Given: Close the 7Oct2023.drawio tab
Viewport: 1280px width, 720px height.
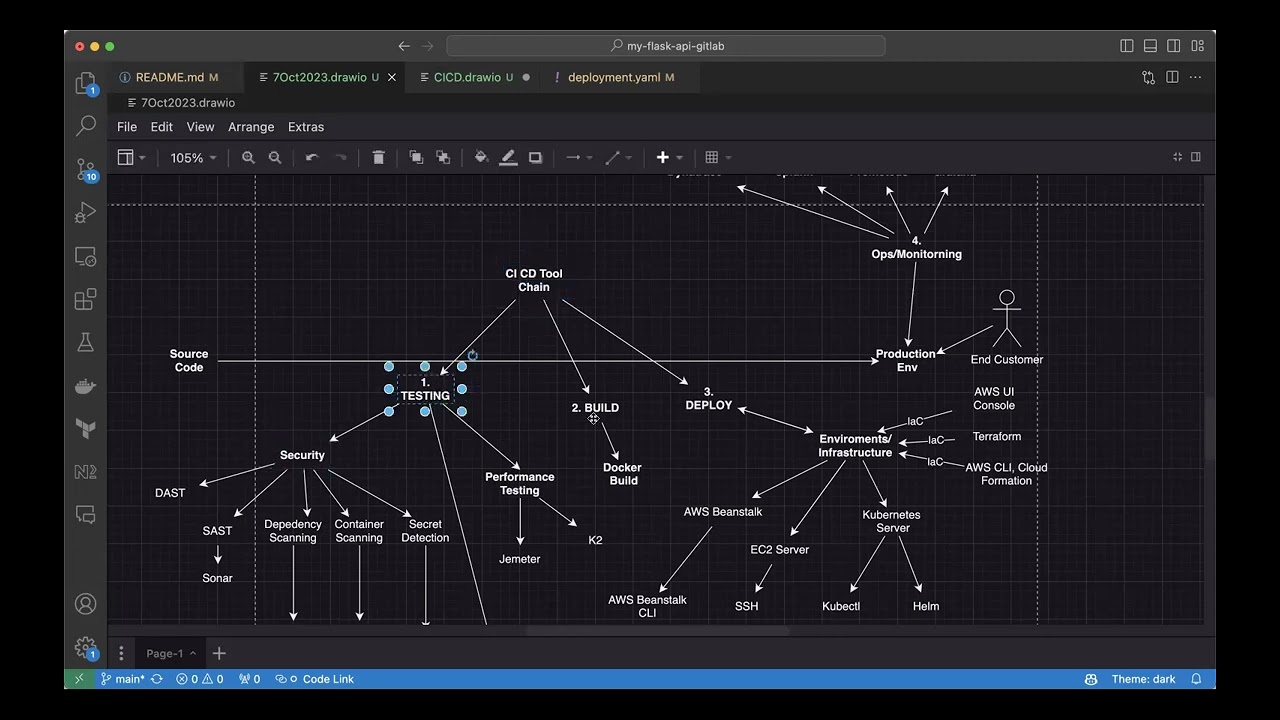Looking at the screenshot, I should click(392, 77).
